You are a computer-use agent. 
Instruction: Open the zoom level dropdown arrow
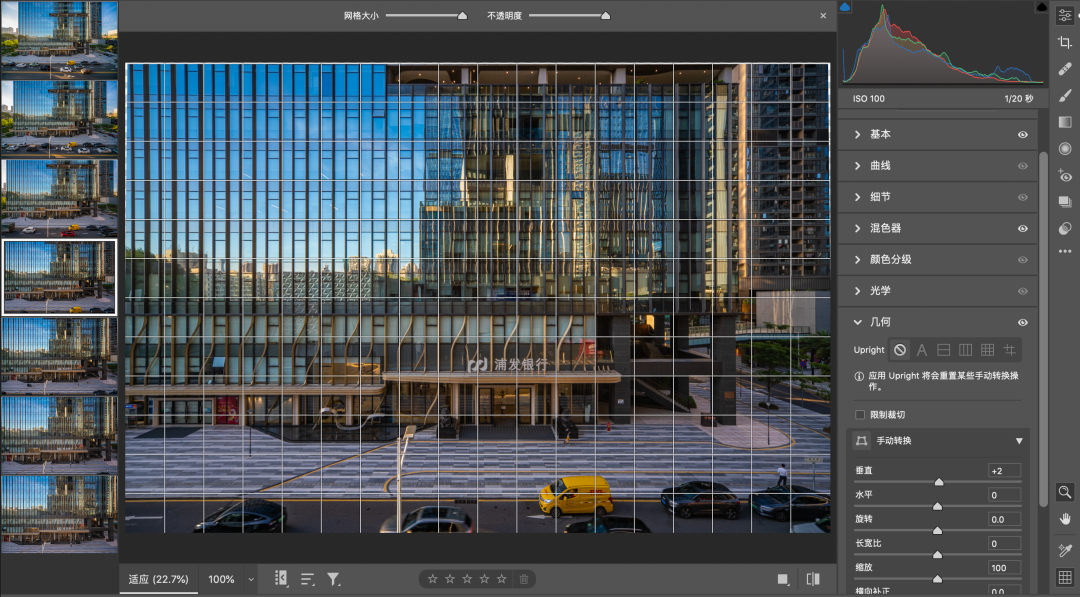tap(251, 579)
